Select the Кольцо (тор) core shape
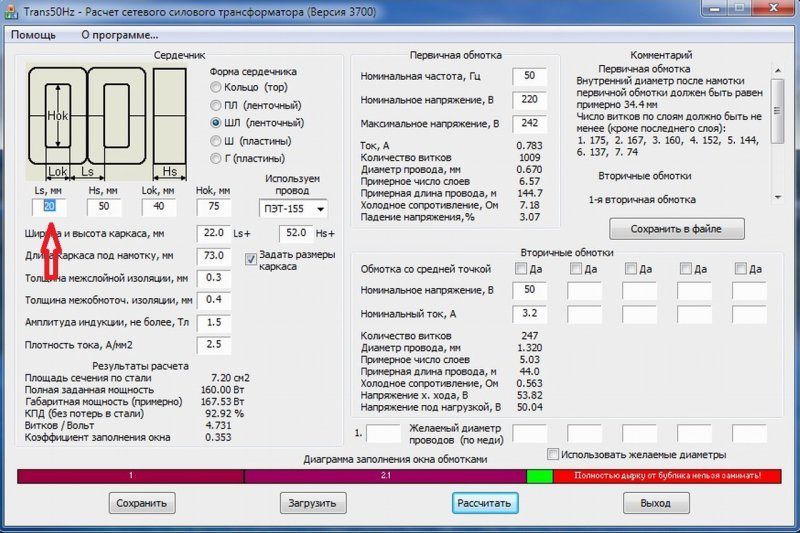Image resolution: width=800 pixels, height=533 pixels. click(216, 87)
